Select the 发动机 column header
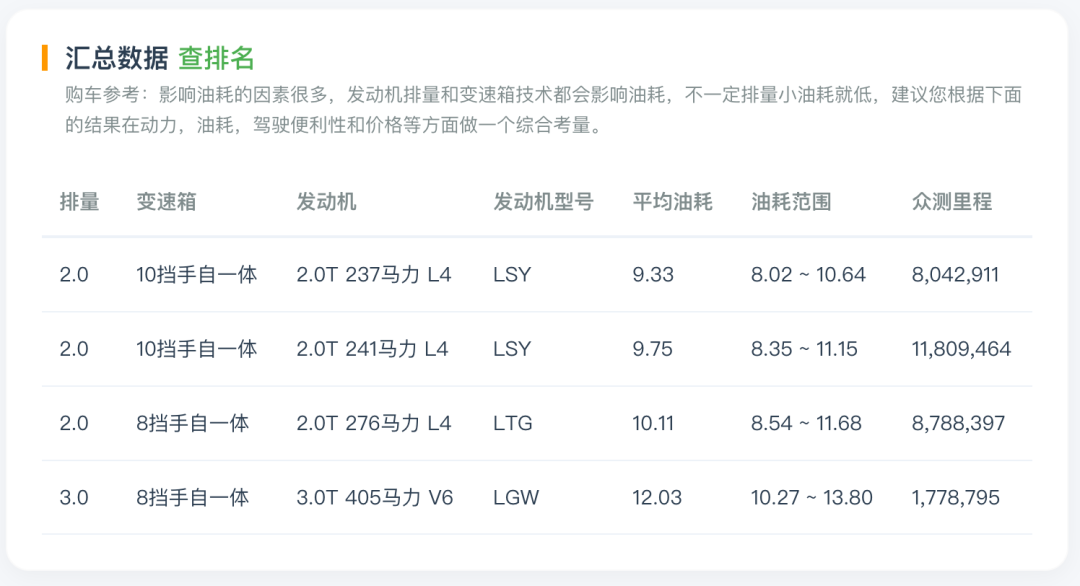The width and height of the screenshot is (1080, 586). coord(326,202)
